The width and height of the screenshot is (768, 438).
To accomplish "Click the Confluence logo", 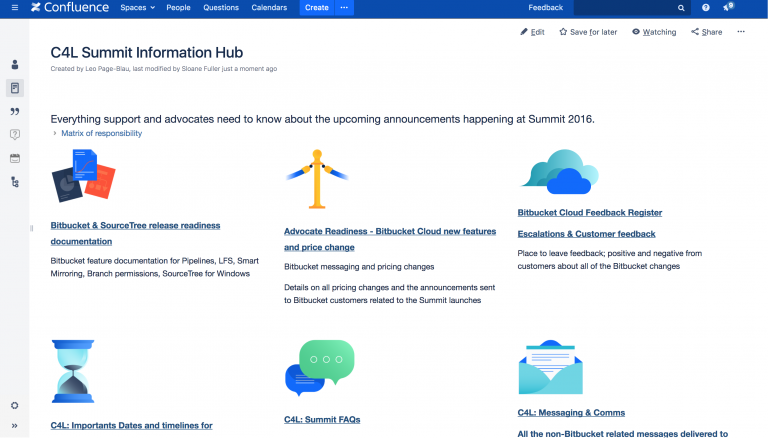I will coord(69,8).
